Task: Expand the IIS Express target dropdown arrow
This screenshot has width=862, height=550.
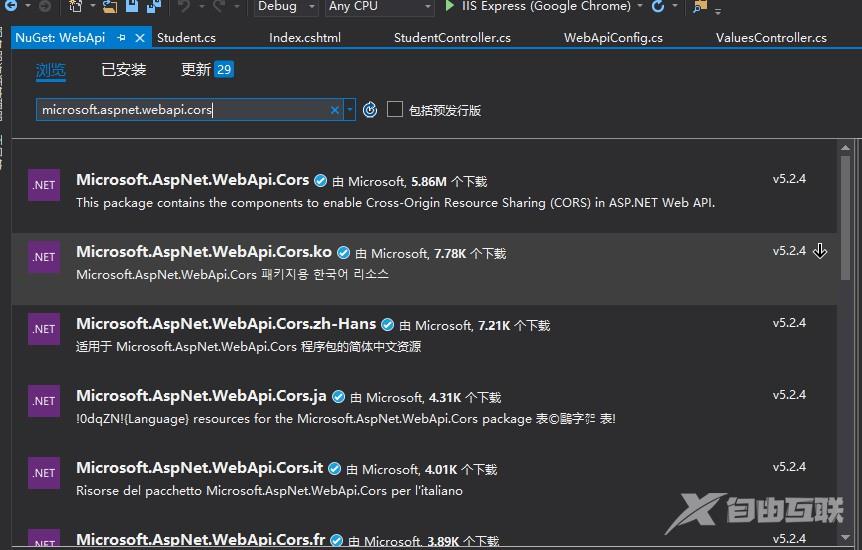Action: [640, 6]
